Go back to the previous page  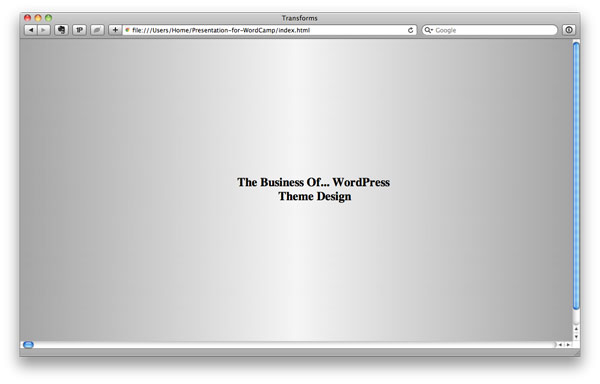coord(31,30)
